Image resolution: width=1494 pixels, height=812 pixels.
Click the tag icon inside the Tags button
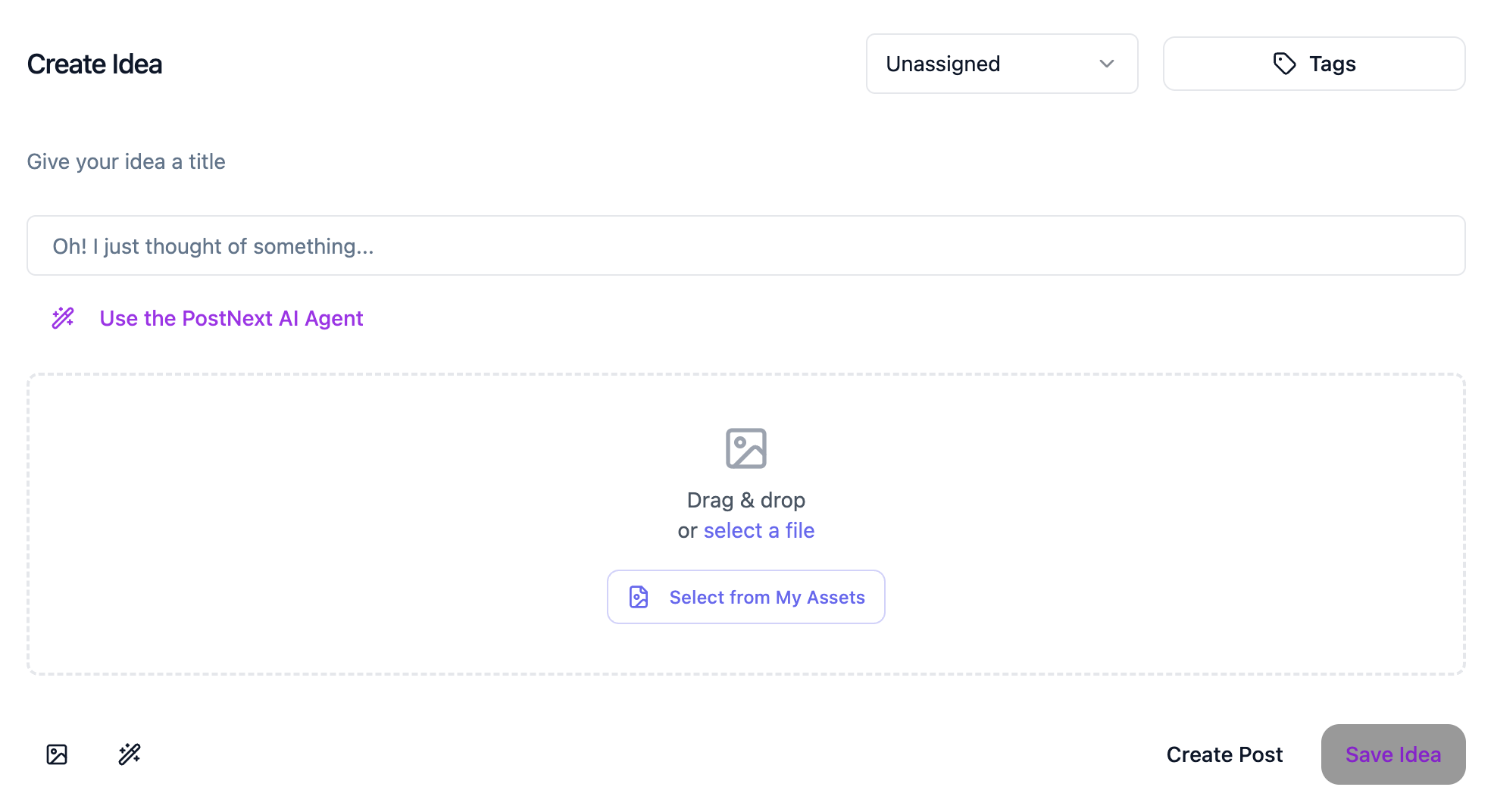pos(1284,64)
